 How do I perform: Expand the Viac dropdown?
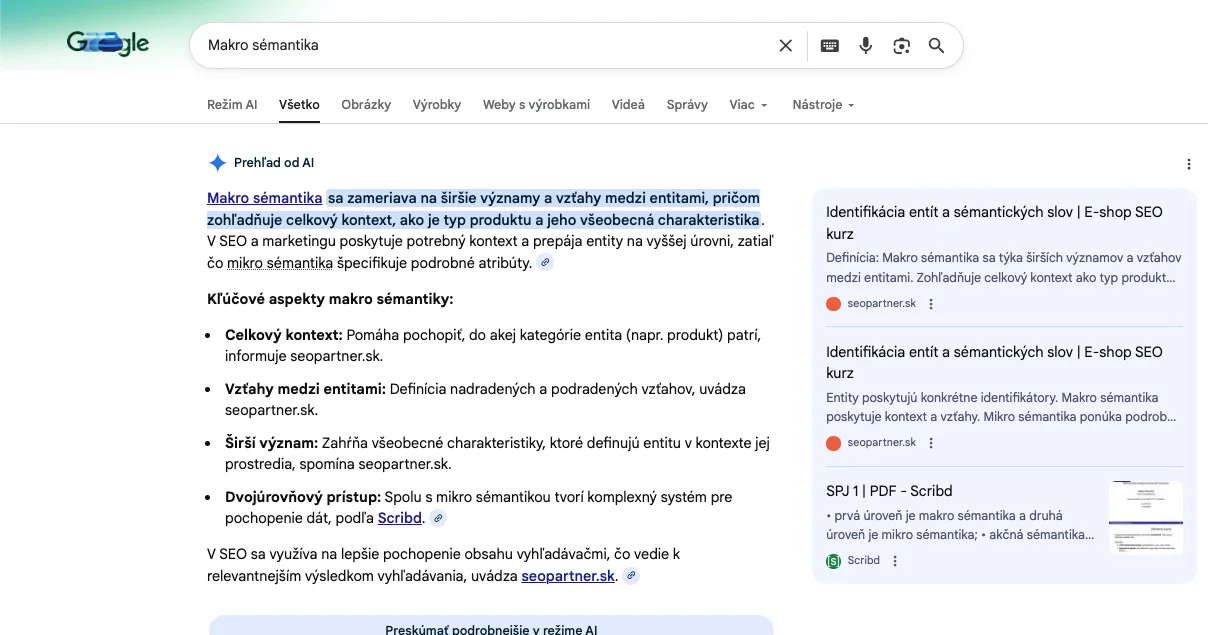coord(748,105)
